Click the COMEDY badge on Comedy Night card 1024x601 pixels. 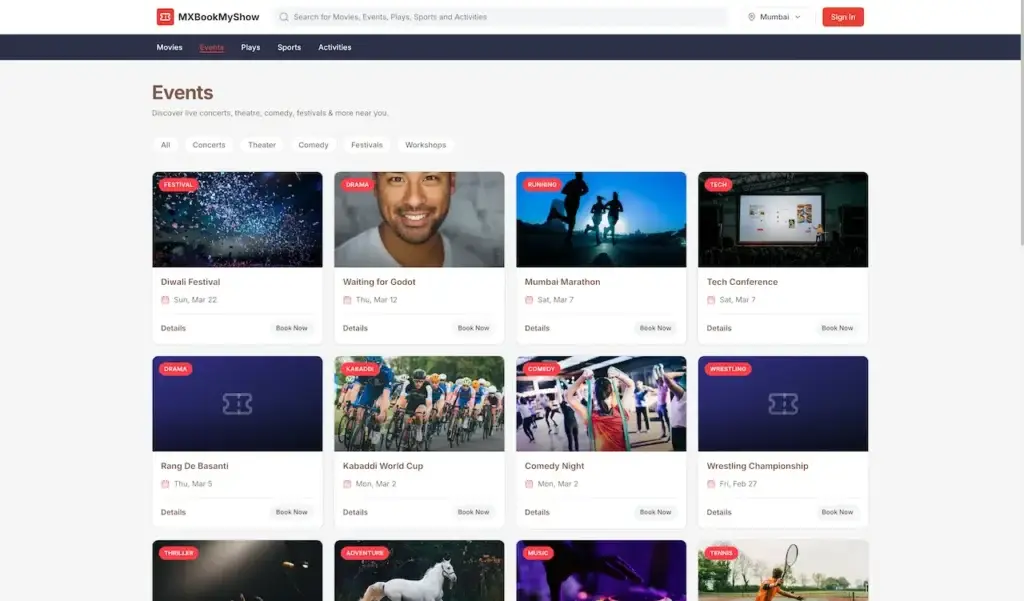(541, 369)
